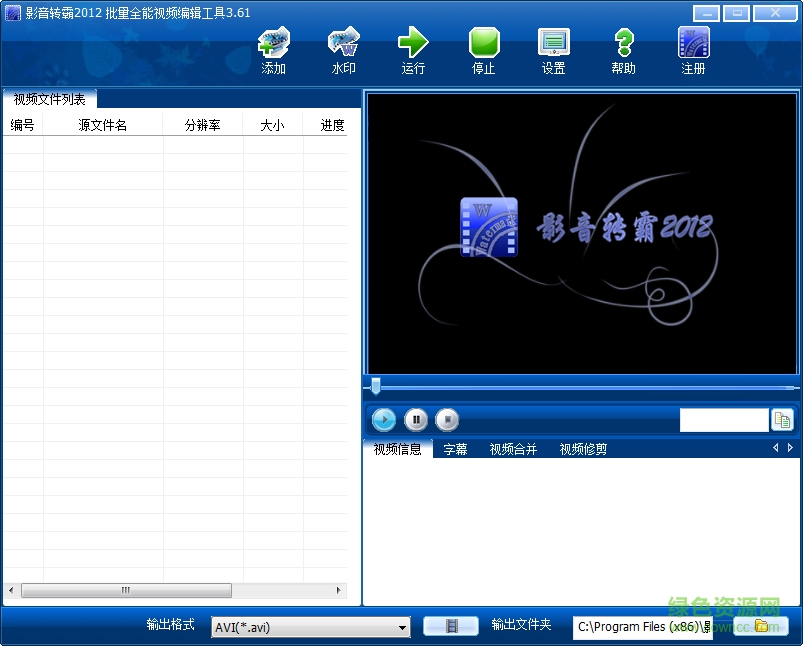Click the 停止 (Stop) icon

[483, 44]
